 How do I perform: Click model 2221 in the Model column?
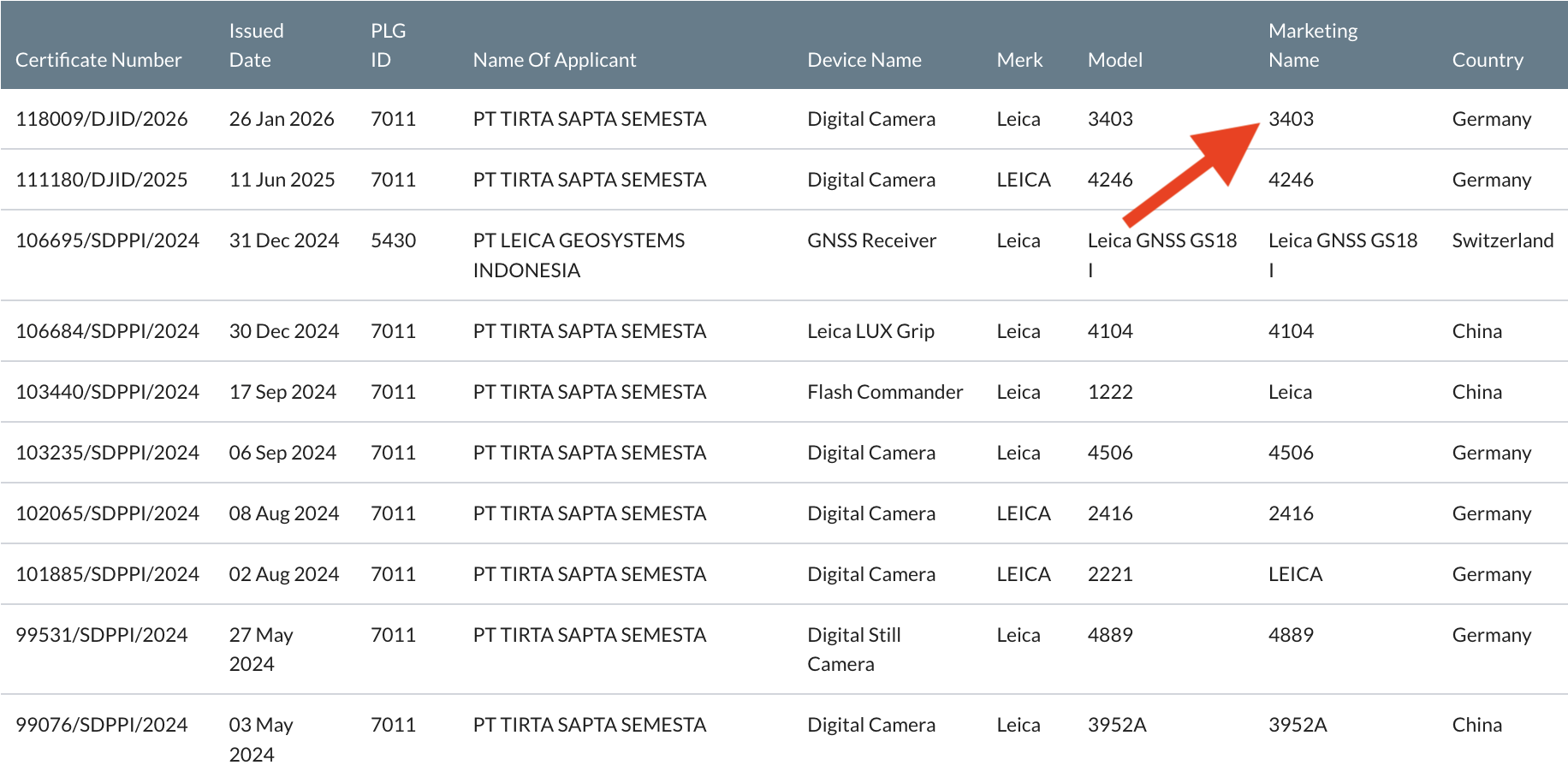1109,574
